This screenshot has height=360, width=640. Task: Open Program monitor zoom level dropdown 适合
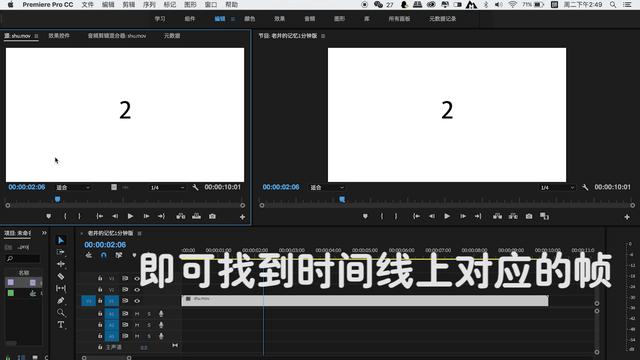(x=327, y=188)
